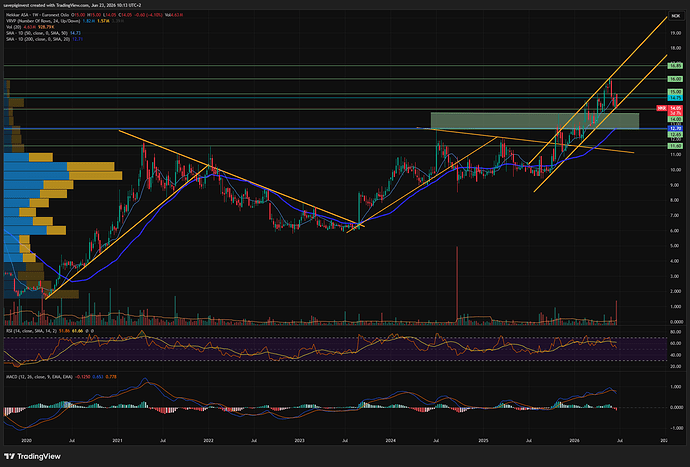Select the RSI (14, close) pane legend

pos(31,330)
